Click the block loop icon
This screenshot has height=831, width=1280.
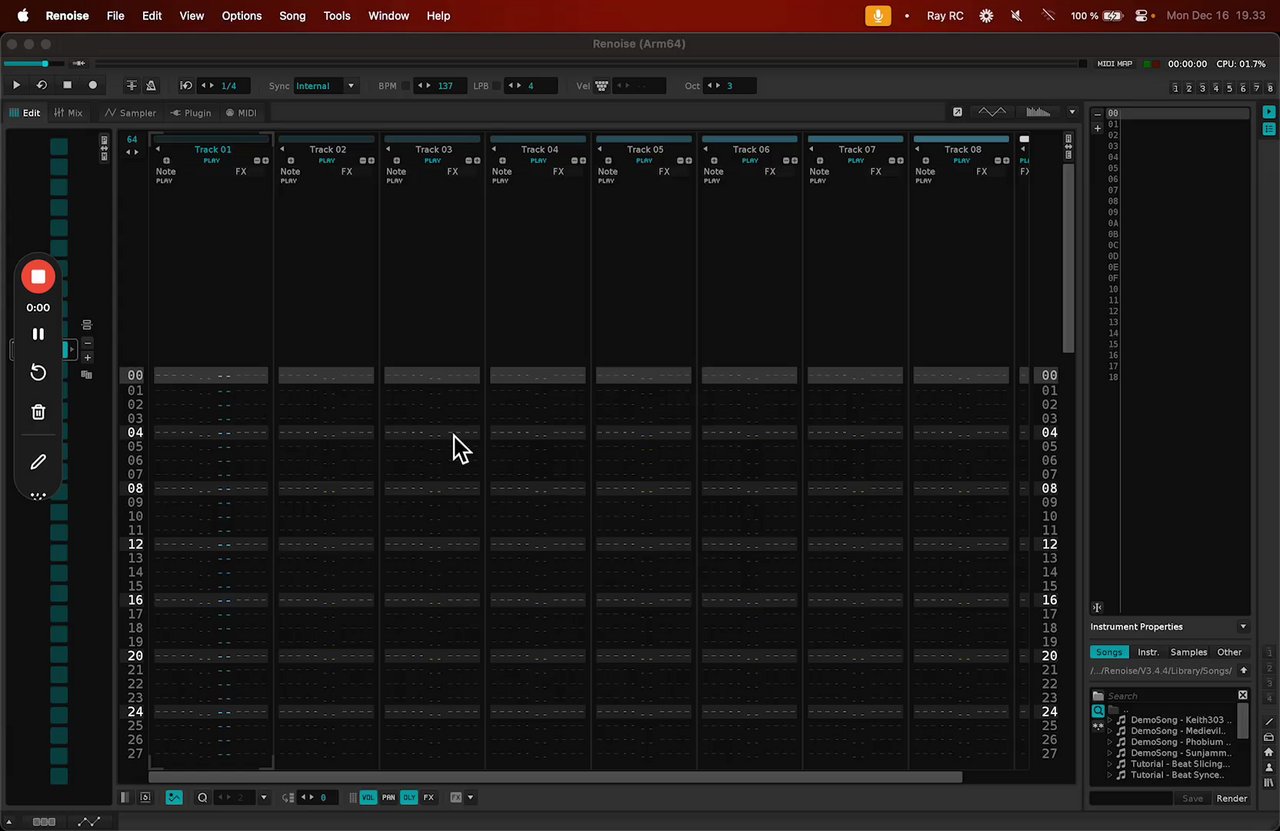[x=186, y=86]
